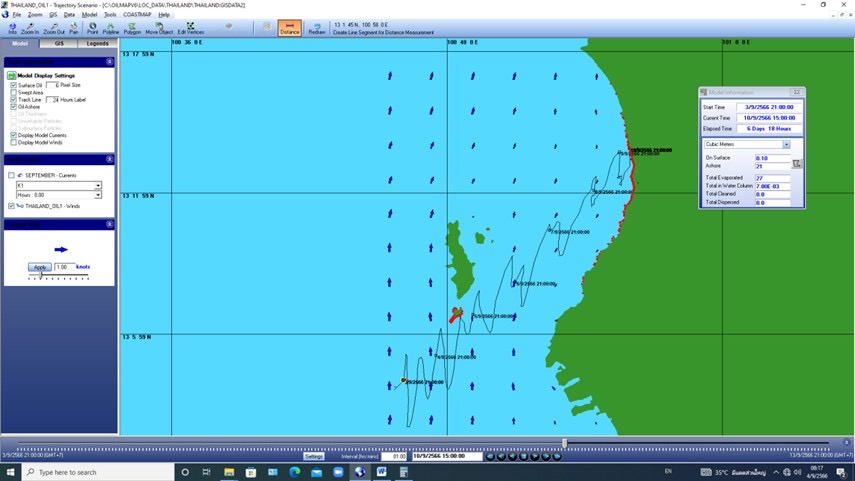This screenshot has height=481, width=855.
Task: Open the COASTMAP menu
Action: coord(136,15)
